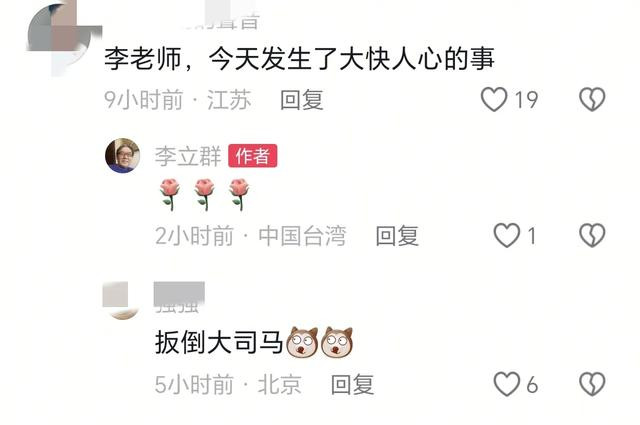Reply to 李立群's comment from 中国台湾
The width and height of the screenshot is (640, 425).
pos(397,236)
